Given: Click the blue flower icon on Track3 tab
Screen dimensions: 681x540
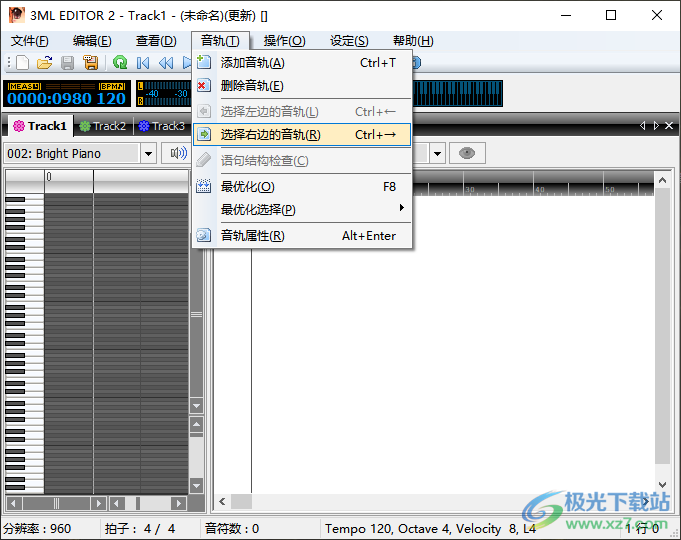Looking at the screenshot, I should pyautogui.click(x=144, y=126).
